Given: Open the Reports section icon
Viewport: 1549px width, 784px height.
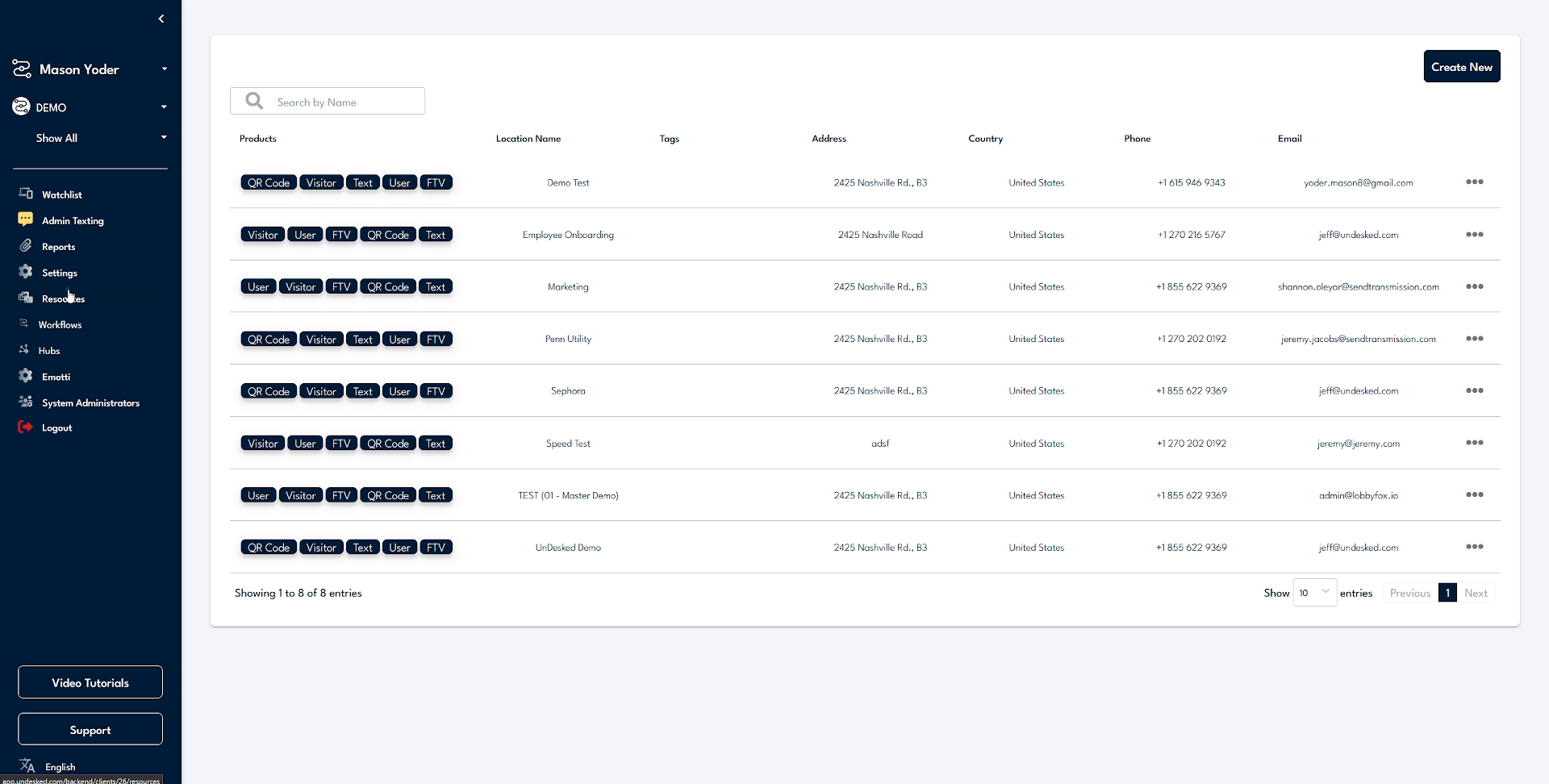Looking at the screenshot, I should (25, 246).
